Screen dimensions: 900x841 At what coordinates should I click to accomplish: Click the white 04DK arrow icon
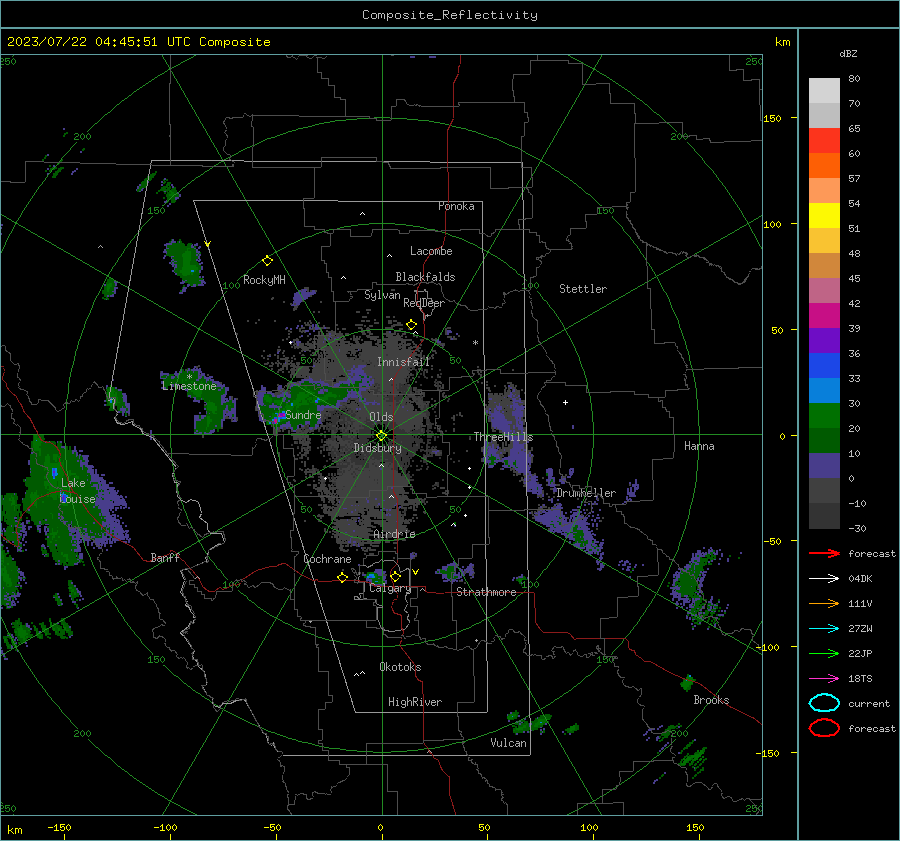coord(824,578)
